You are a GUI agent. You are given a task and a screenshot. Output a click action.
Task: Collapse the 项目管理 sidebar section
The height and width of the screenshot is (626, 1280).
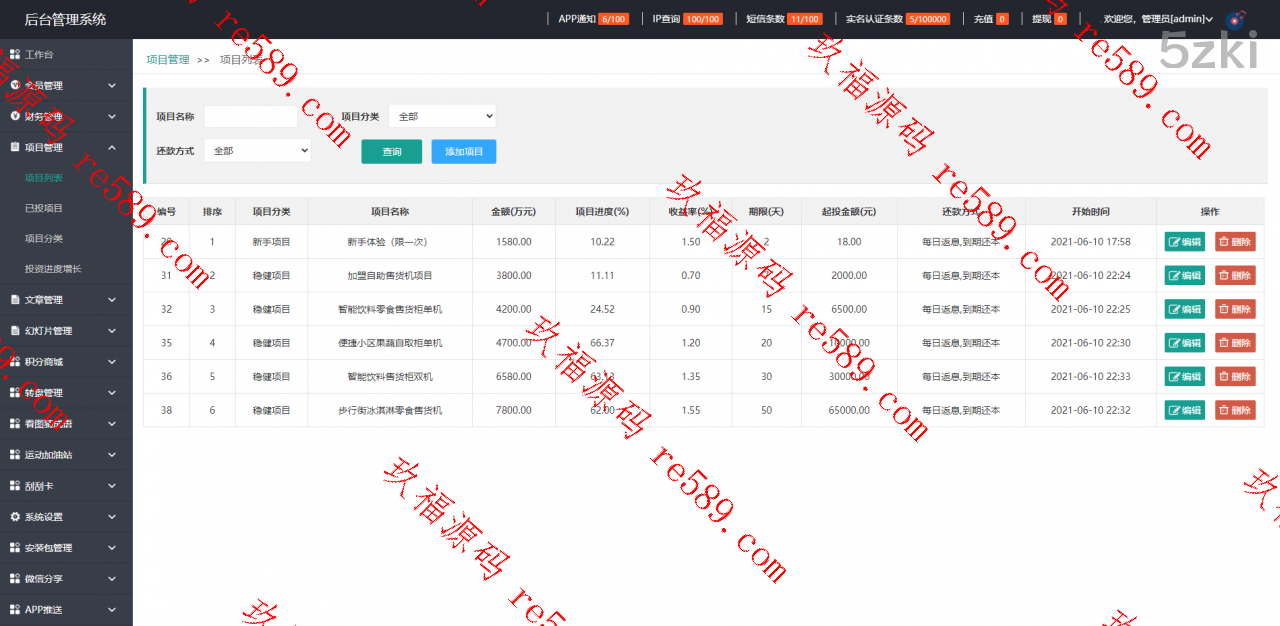[112, 148]
